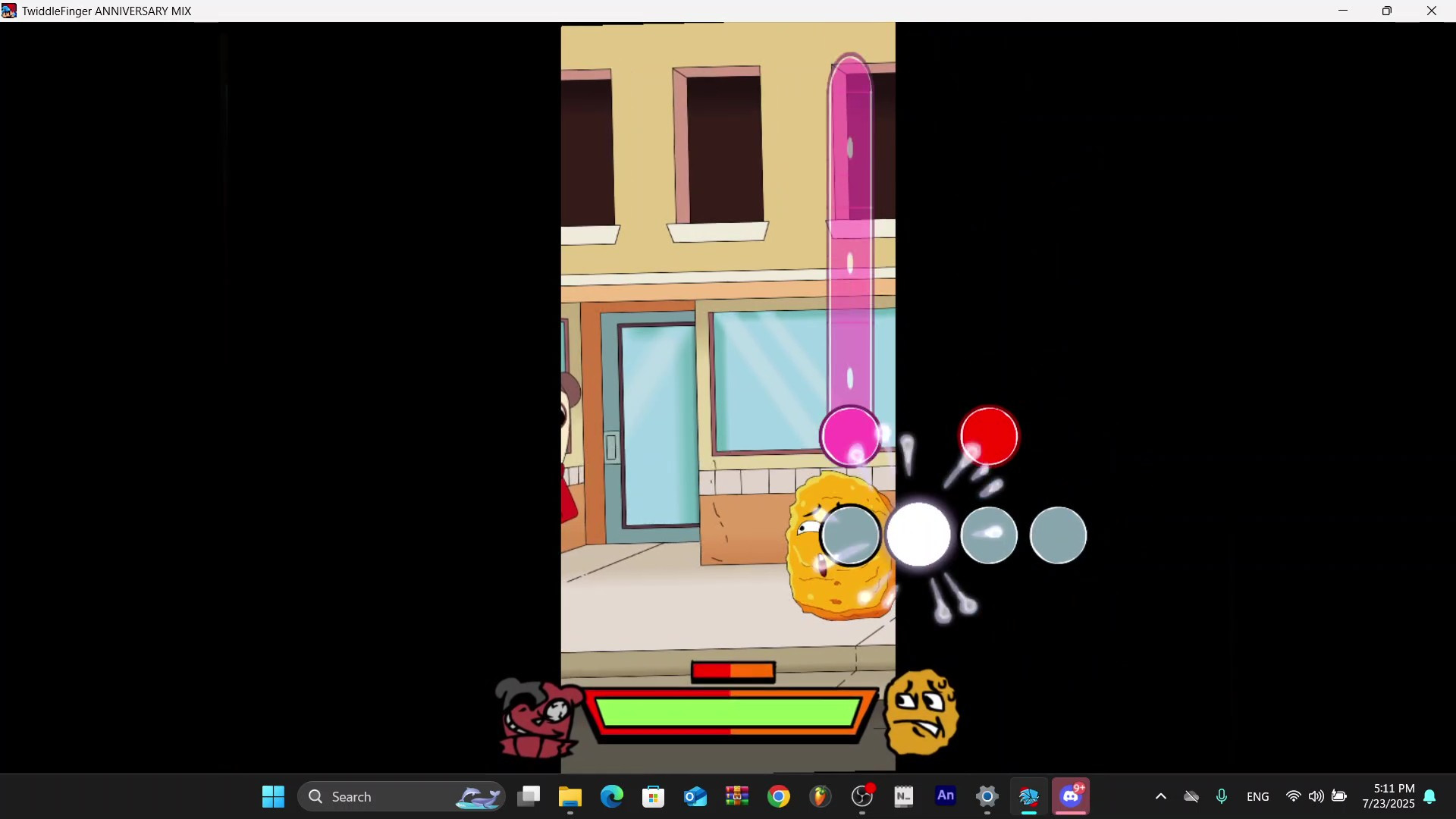The height and width of the screenshot is (819, 1456).
Task: Open FL Studio from the taskbar
Action: [x=820, y=796]
